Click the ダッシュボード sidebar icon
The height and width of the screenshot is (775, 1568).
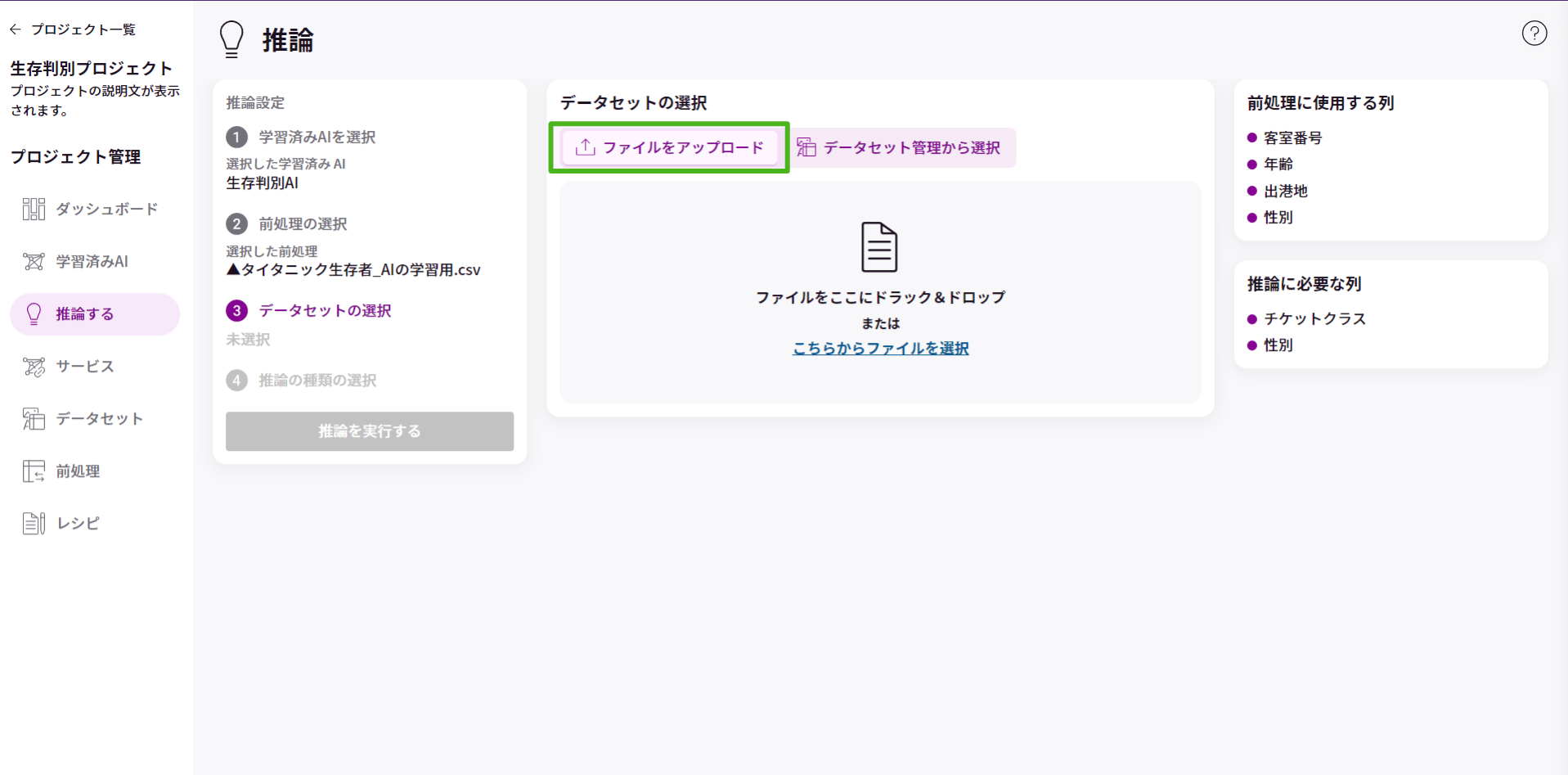[34, 210]
